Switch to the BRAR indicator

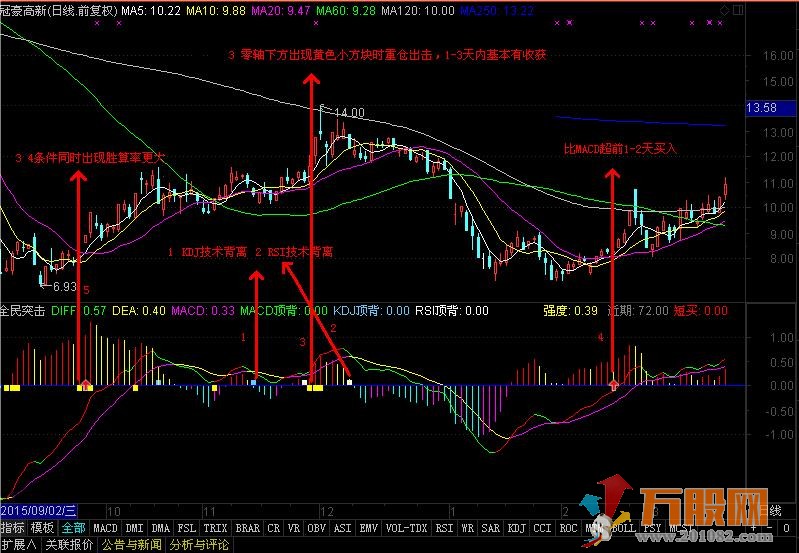[248, 528]
